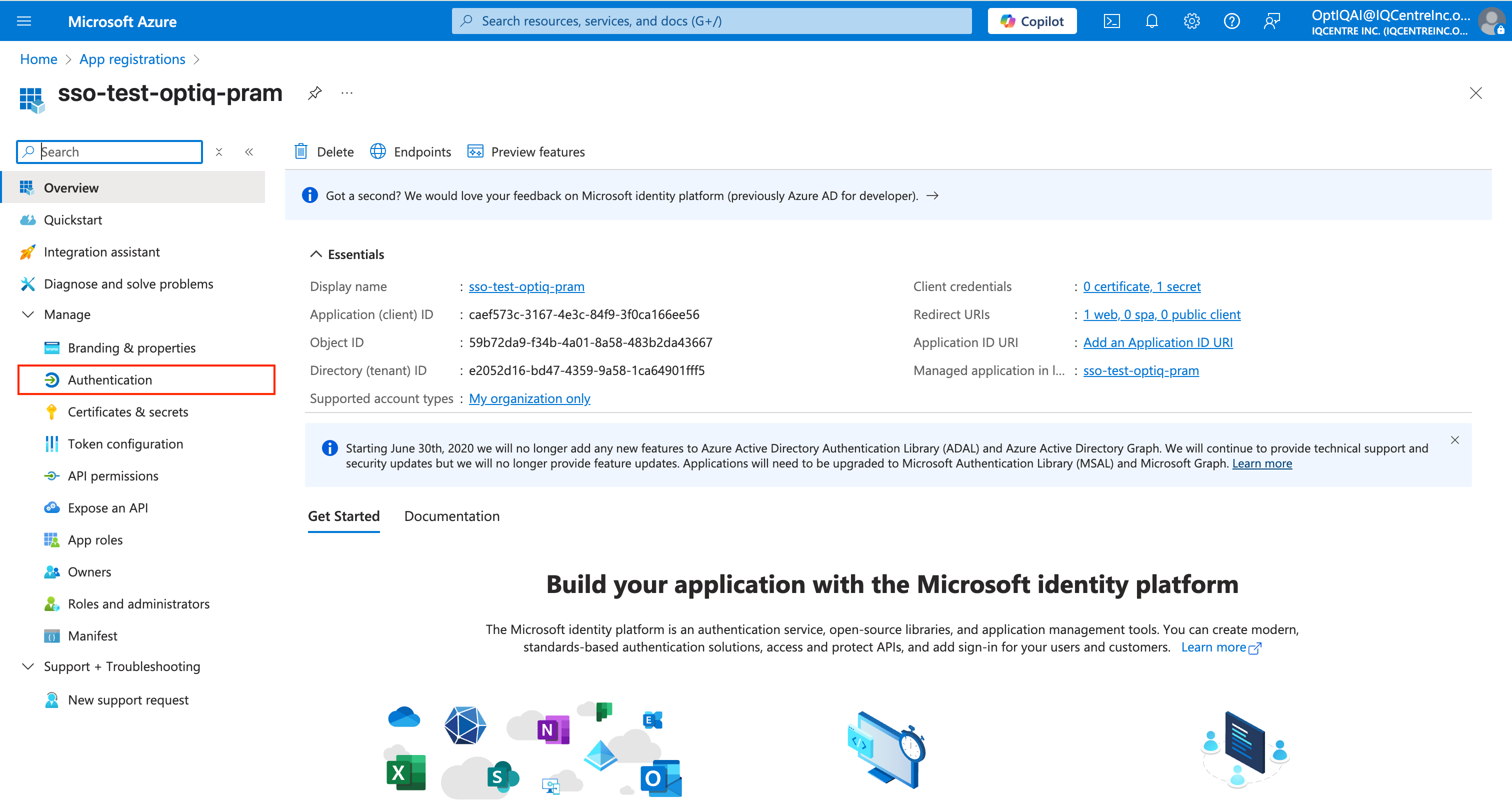Open the help question mark icon

[x=1231, y=21]
